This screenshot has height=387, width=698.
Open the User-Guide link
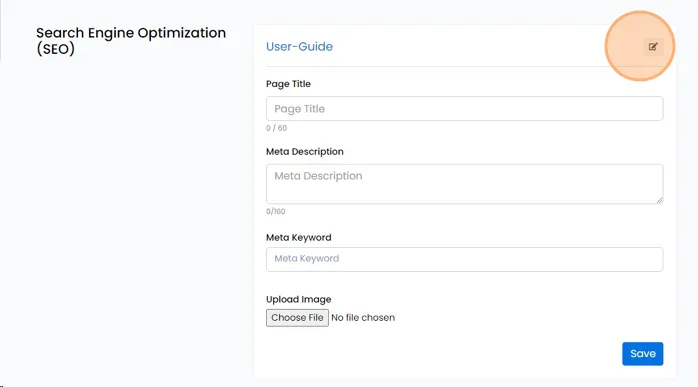(299, 46)
